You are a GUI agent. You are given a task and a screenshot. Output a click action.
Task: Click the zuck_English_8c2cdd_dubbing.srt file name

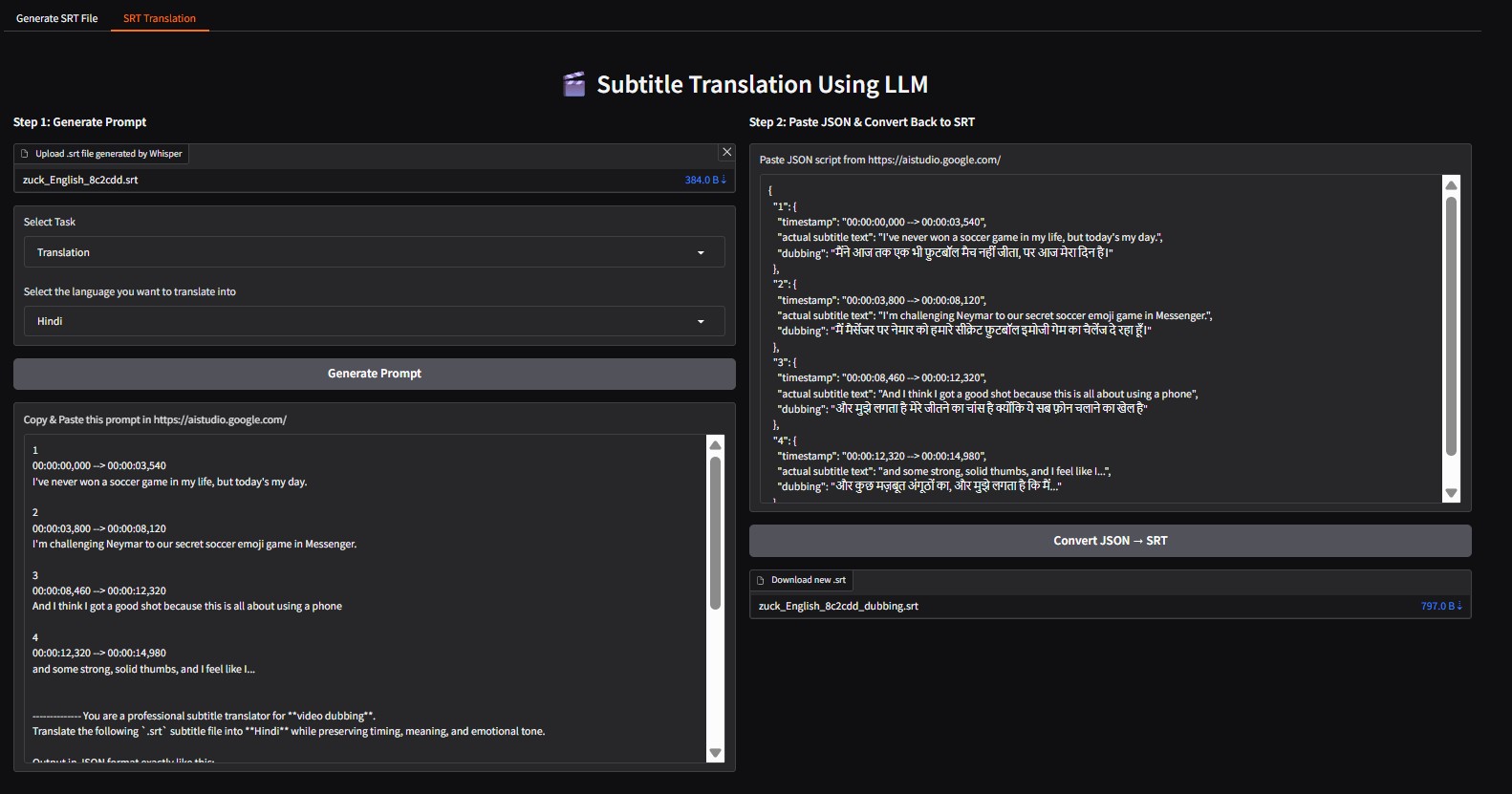click(838, 606)
